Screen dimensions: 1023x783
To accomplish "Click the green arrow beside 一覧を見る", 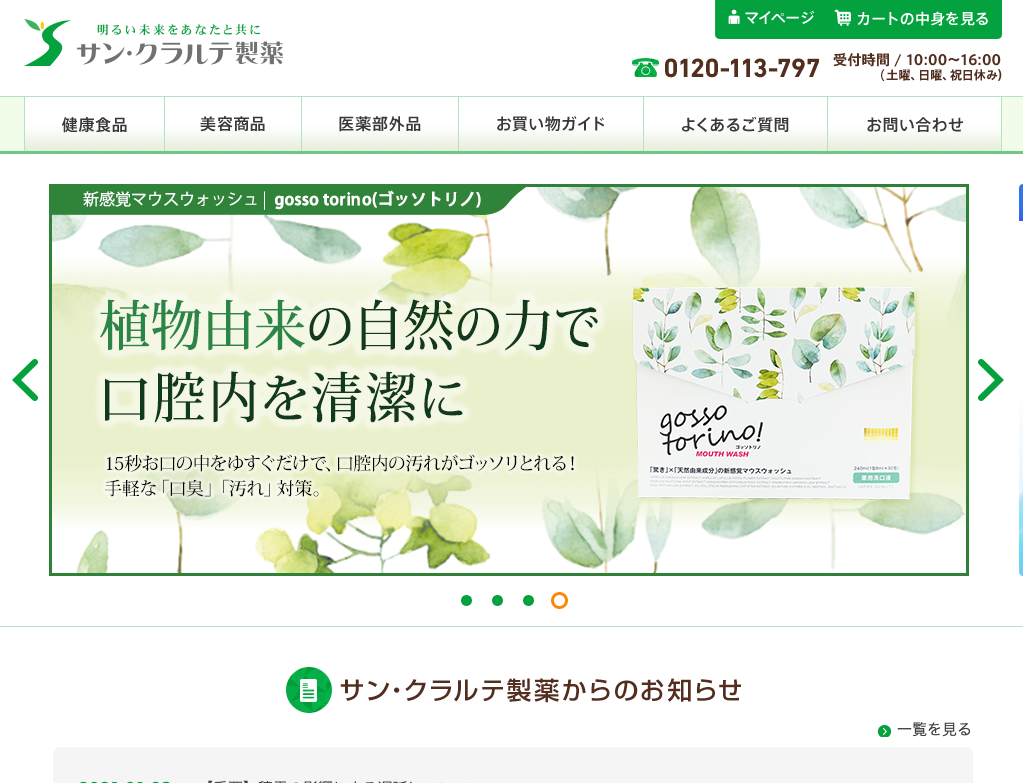I will pyautogui.click(x=885, y=731).
